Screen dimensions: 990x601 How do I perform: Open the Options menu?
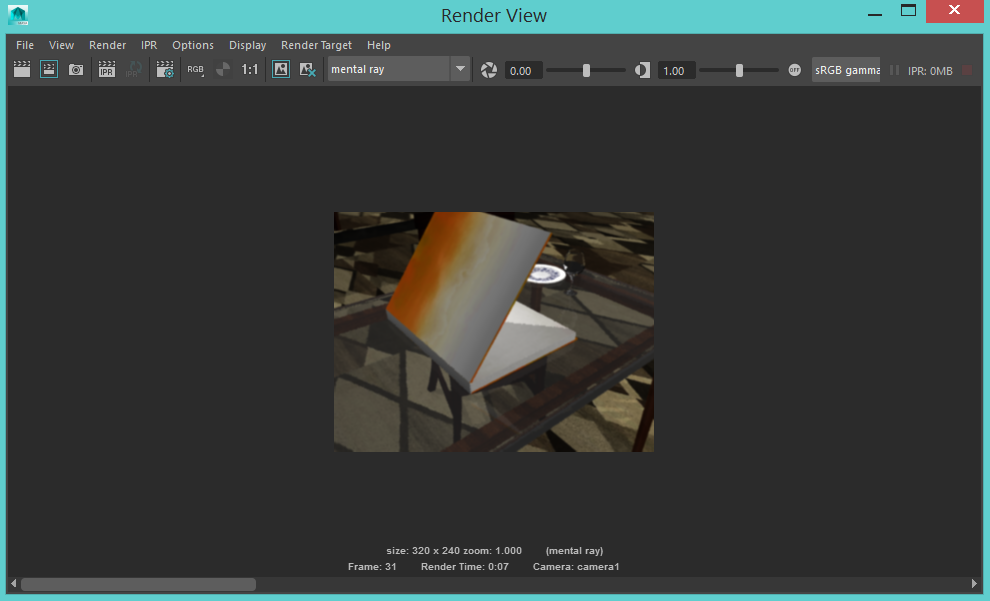(193, 45)
